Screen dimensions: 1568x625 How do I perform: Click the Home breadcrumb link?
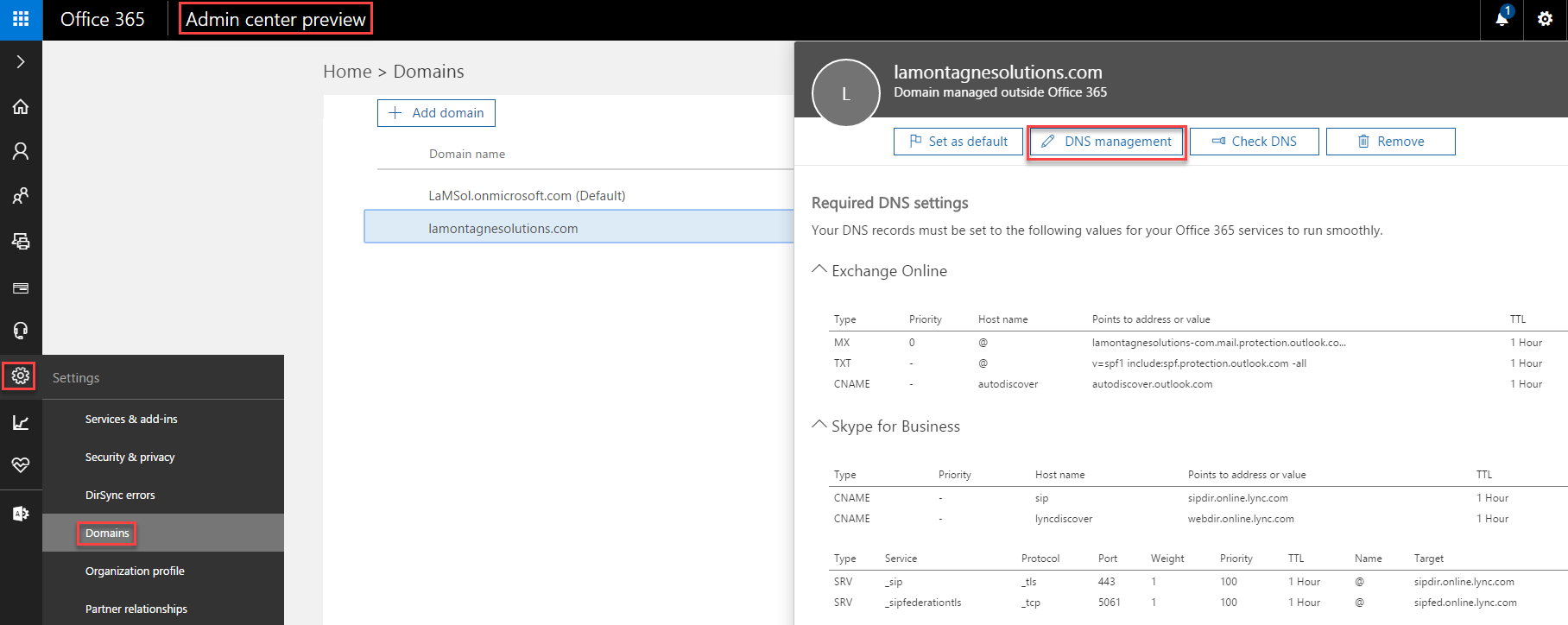click(x=347, y=72)
